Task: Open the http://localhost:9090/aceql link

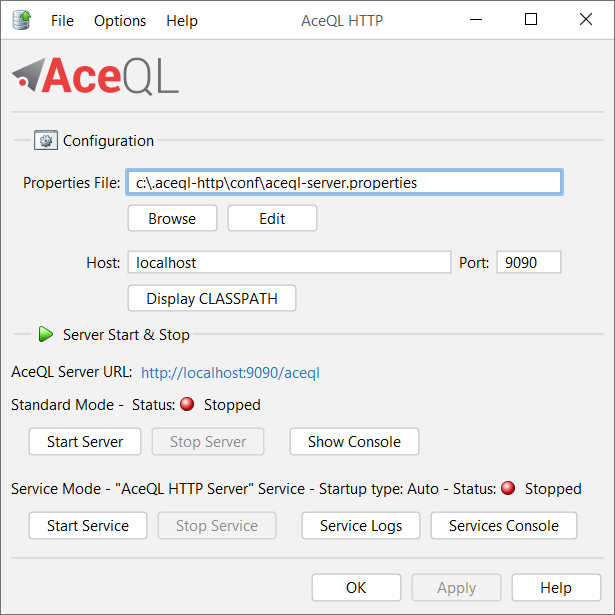Action: [x=230, y=373]
